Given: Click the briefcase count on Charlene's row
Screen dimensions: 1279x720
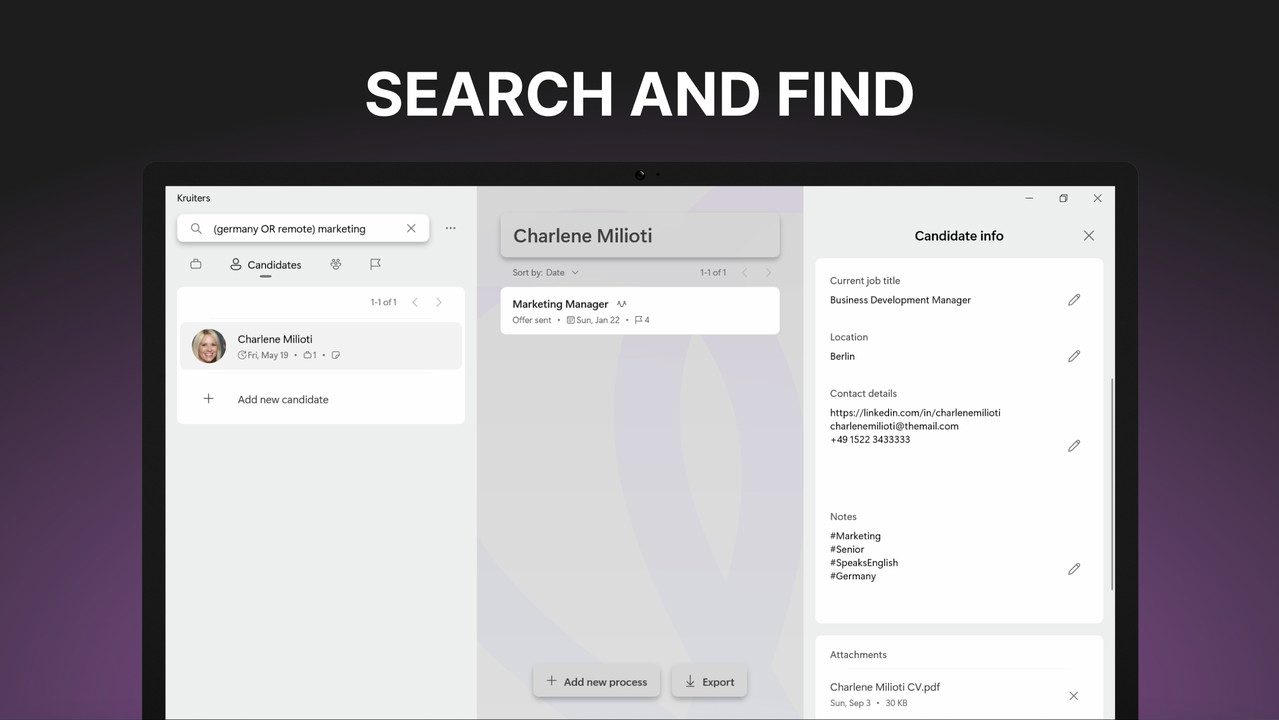Looking at the screenshot, I should tap(310, 355).
